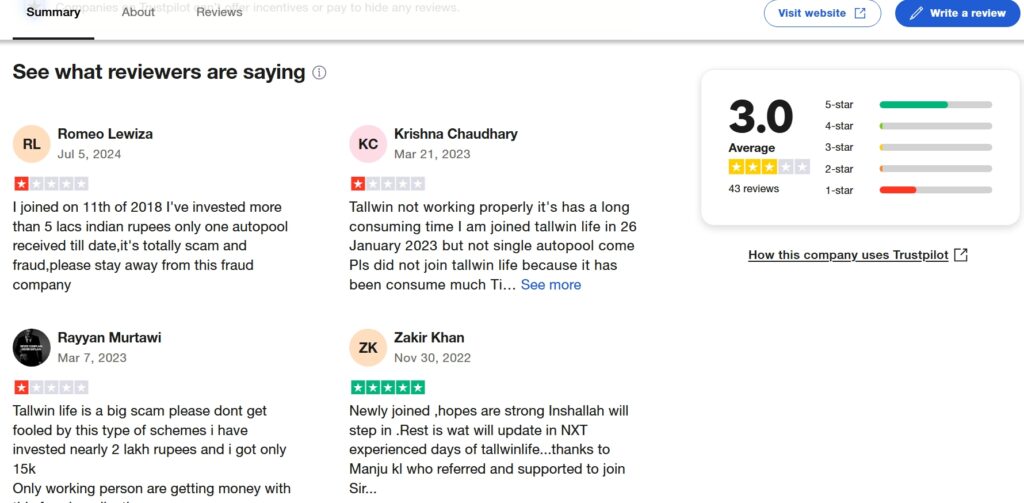Screen dimensions: 1024x503
Task: Select the Summary tab
Action: point(54,12)
